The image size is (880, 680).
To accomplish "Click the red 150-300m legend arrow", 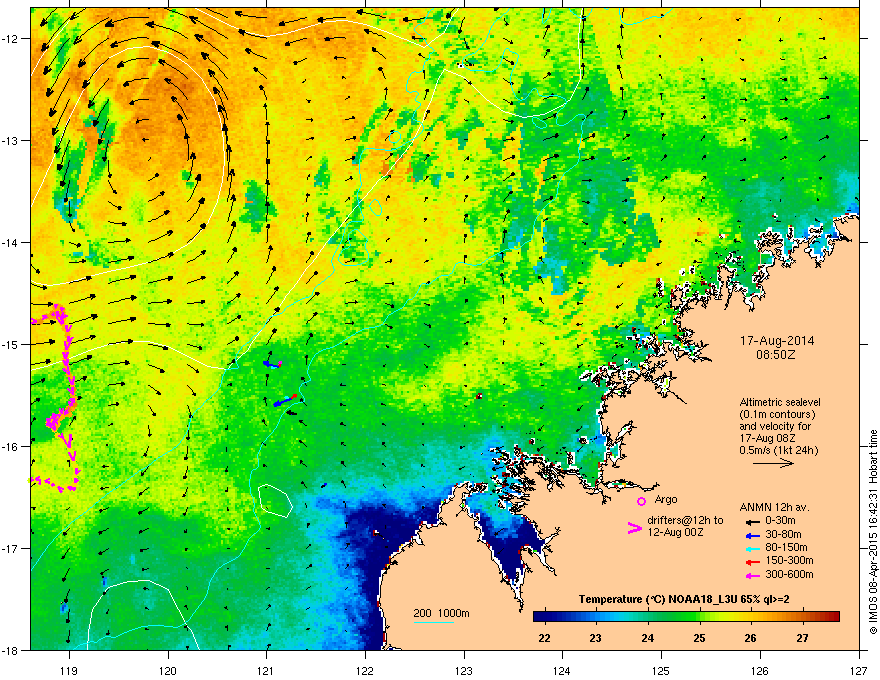I will (x=752, y=562).
